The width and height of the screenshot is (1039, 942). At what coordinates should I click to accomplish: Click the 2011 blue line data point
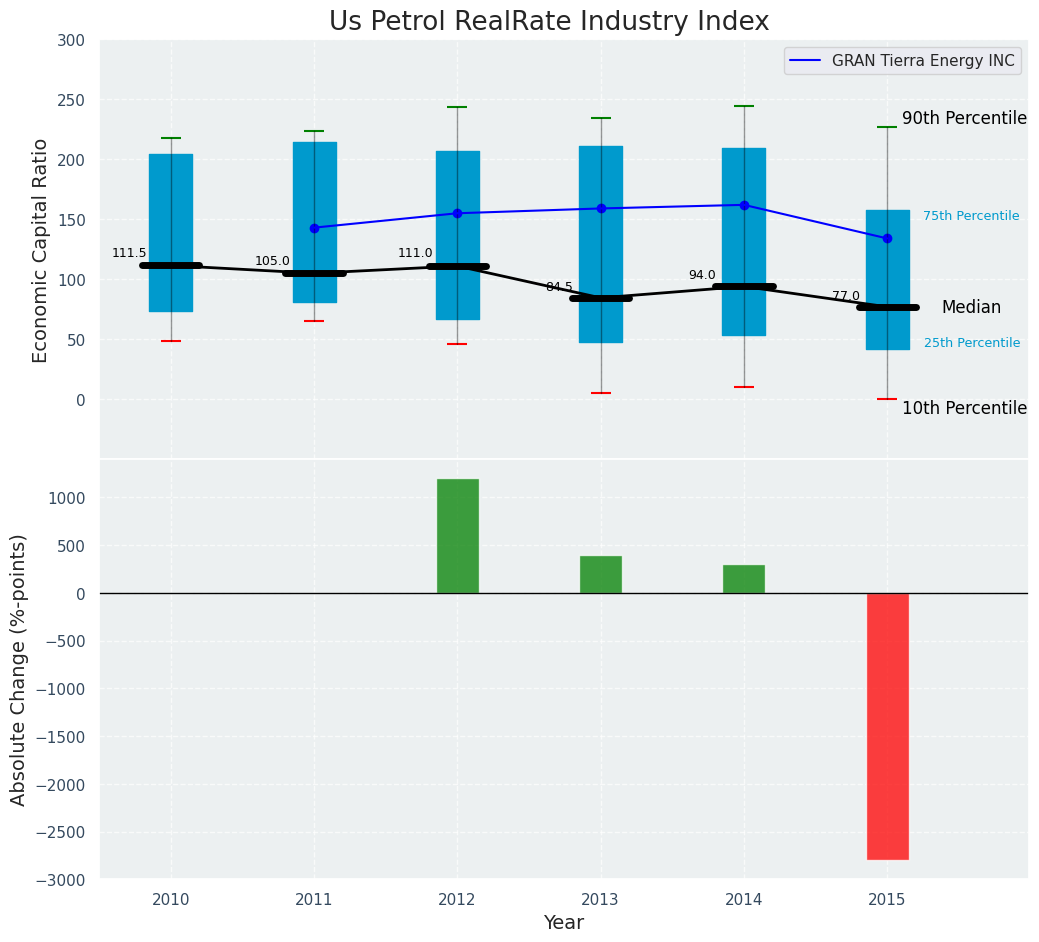pyautogui.click(x=314, y=228)
